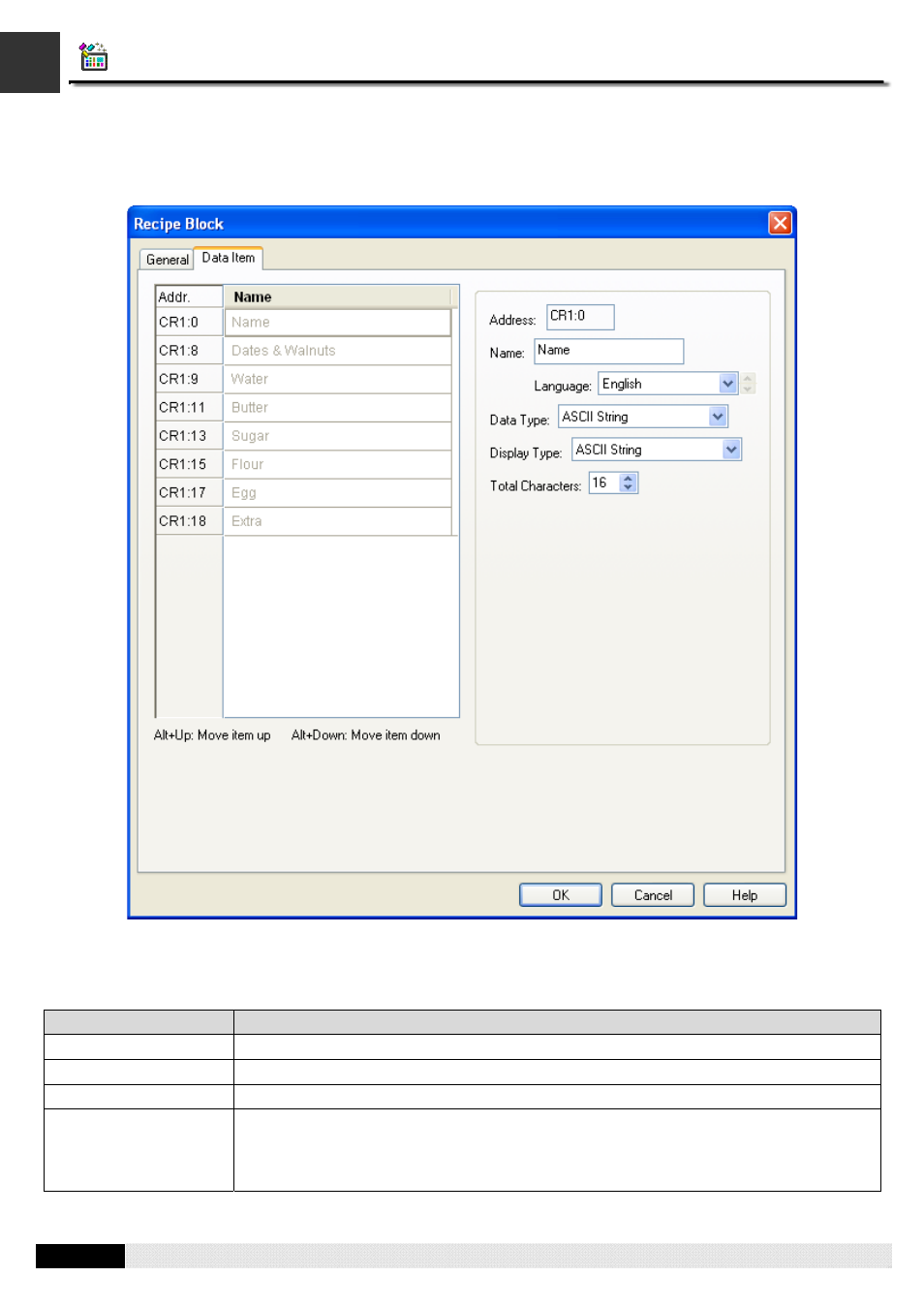Open the Data Type dropdown
Screen dimensions: 924x1308
tap(718, 417)
